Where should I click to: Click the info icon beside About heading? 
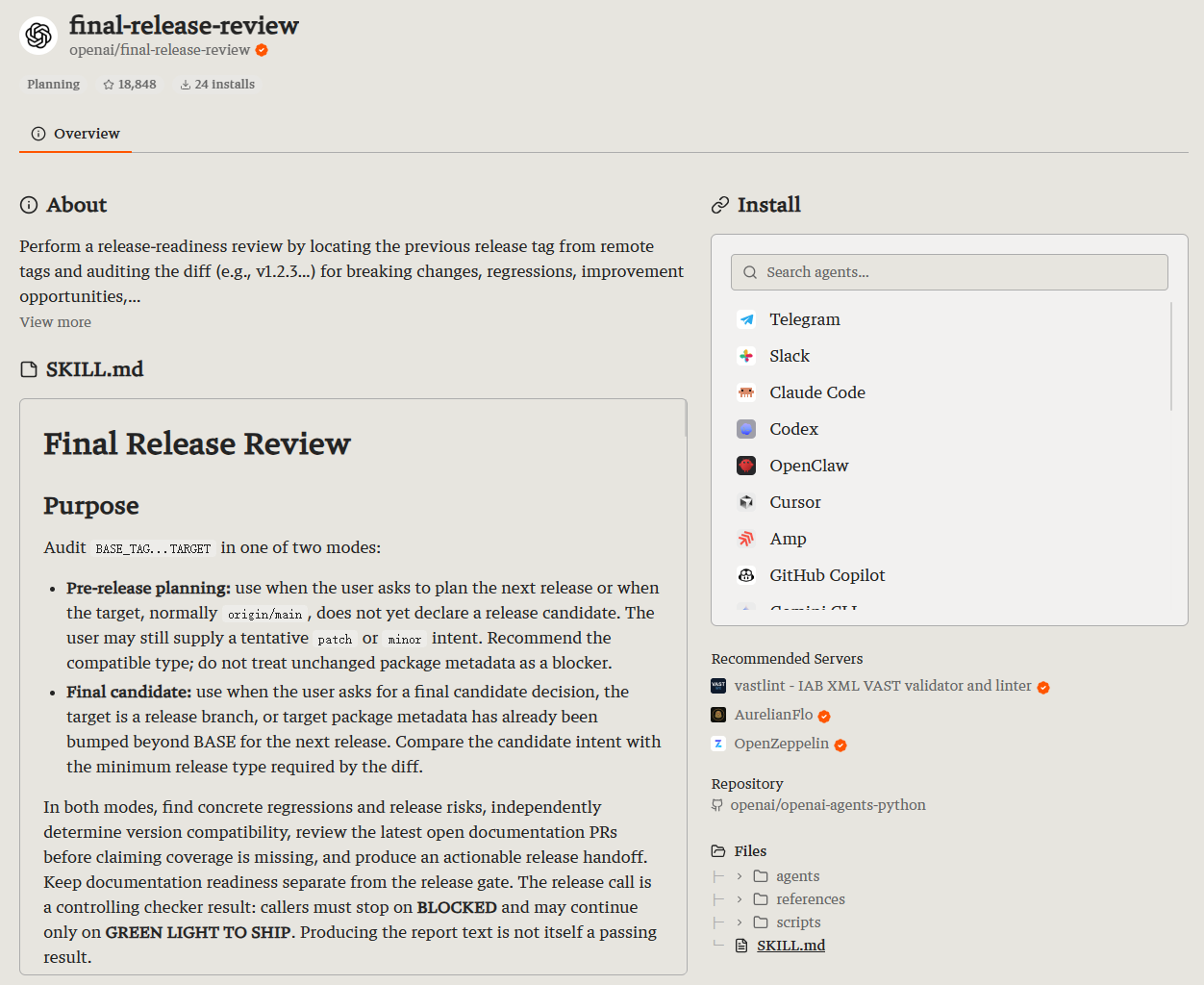point(29,205)
